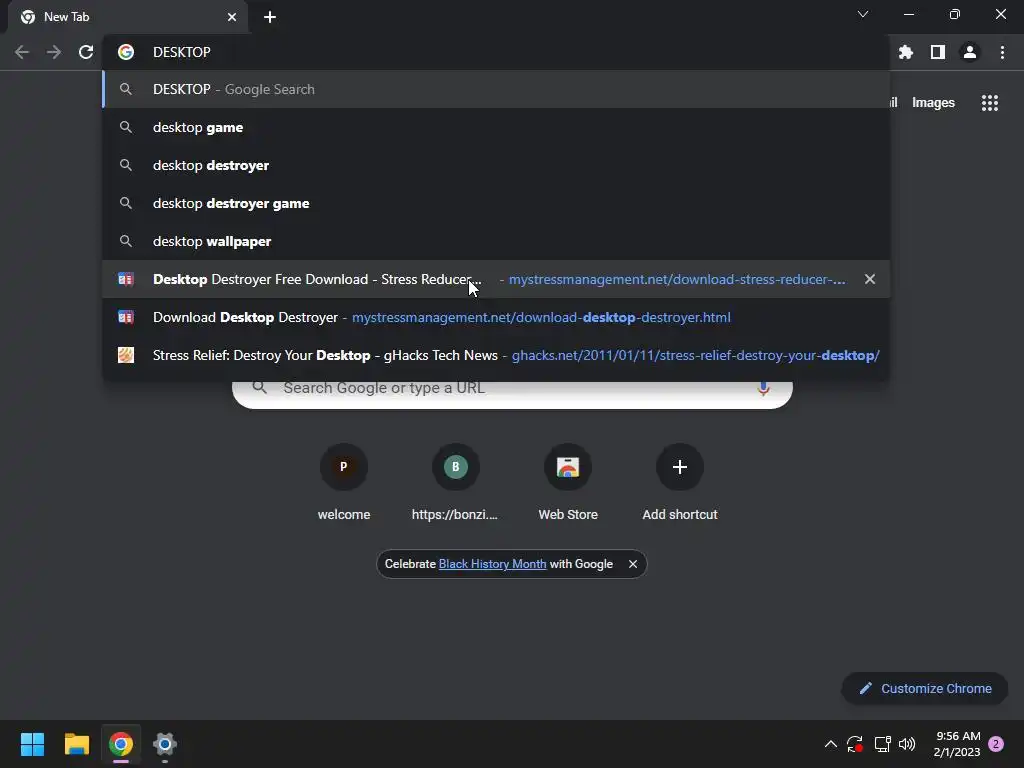Open a new tab with the plus button
This screenshot has width=1024, height=768.
tap(270, 17)
